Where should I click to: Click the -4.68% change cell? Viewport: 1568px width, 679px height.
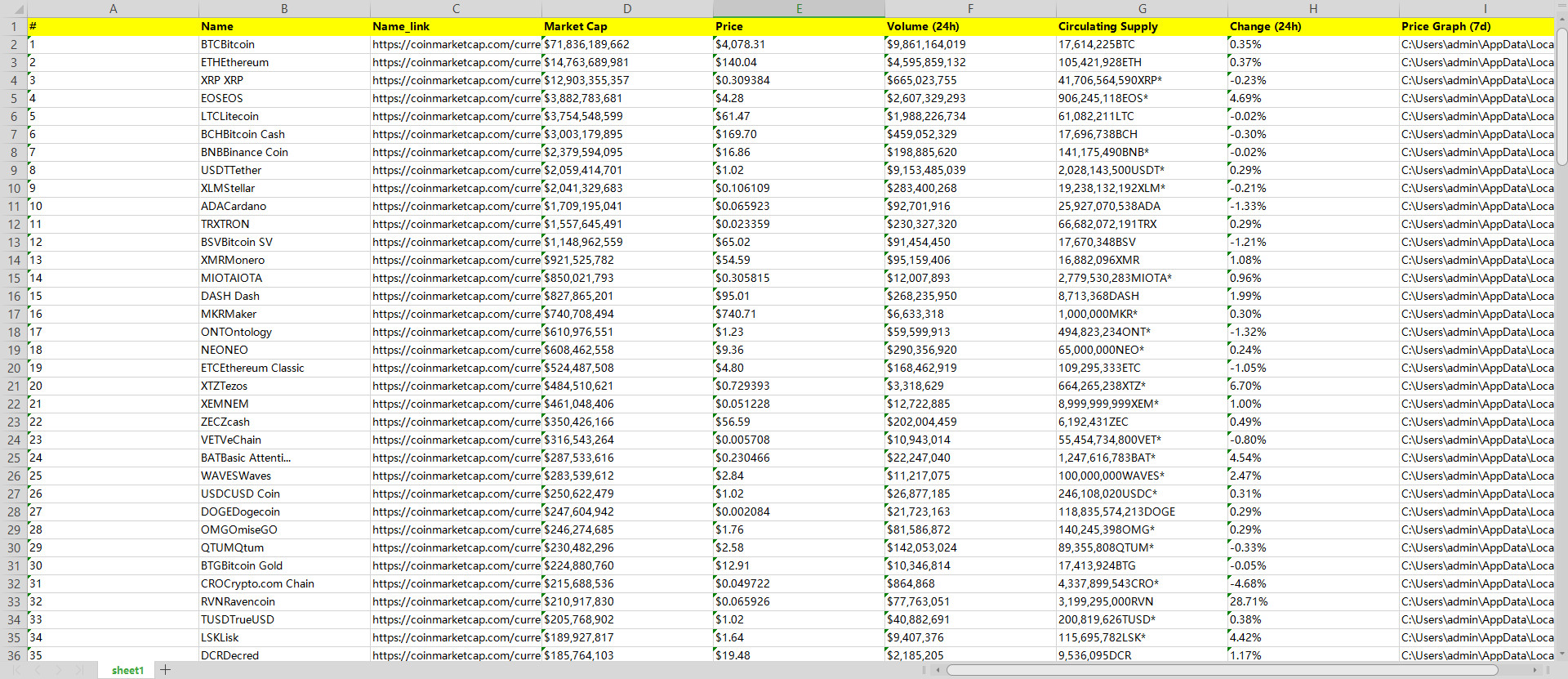(1313, 583)
